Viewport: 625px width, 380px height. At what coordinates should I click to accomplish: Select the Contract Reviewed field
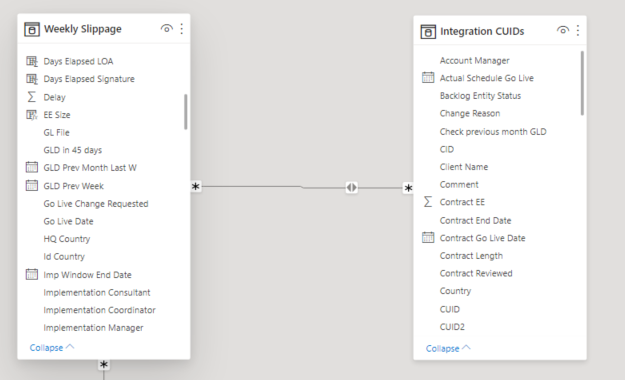pyautogui.click(x=476, y=273)
